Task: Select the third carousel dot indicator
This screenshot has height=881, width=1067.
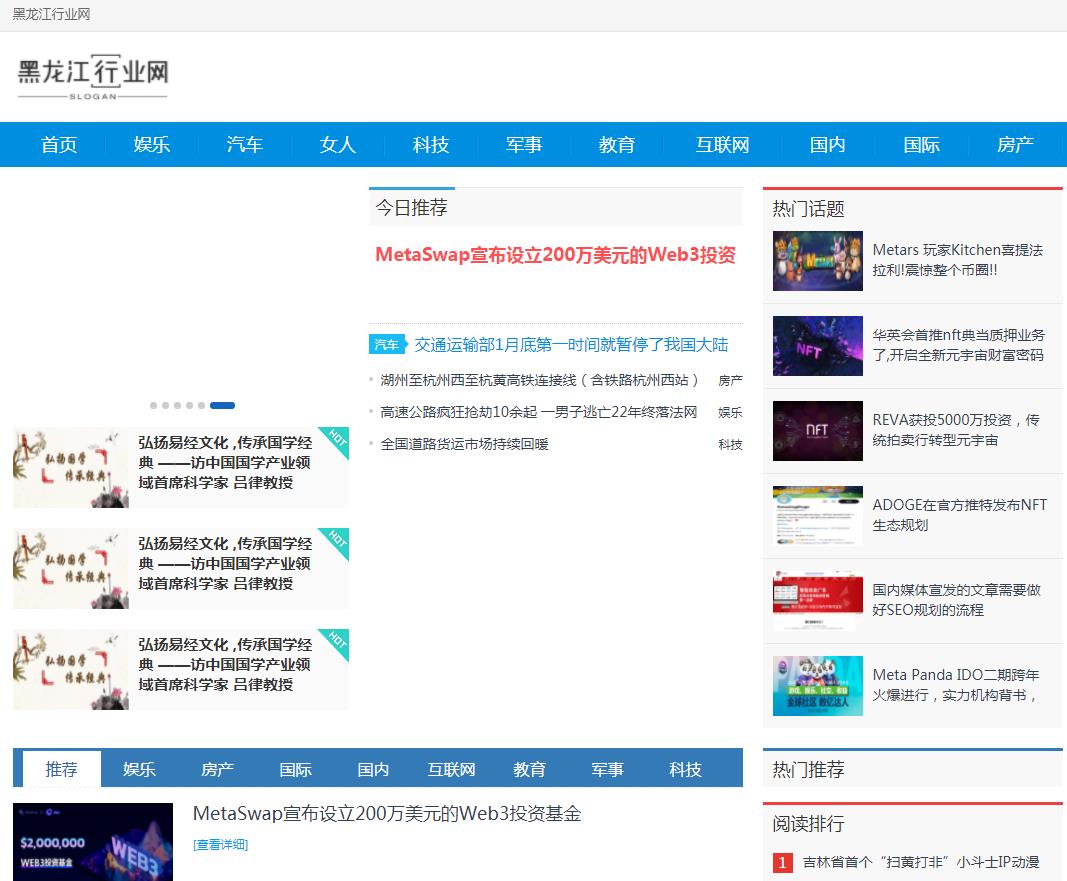Action: (x=178, y=405)
